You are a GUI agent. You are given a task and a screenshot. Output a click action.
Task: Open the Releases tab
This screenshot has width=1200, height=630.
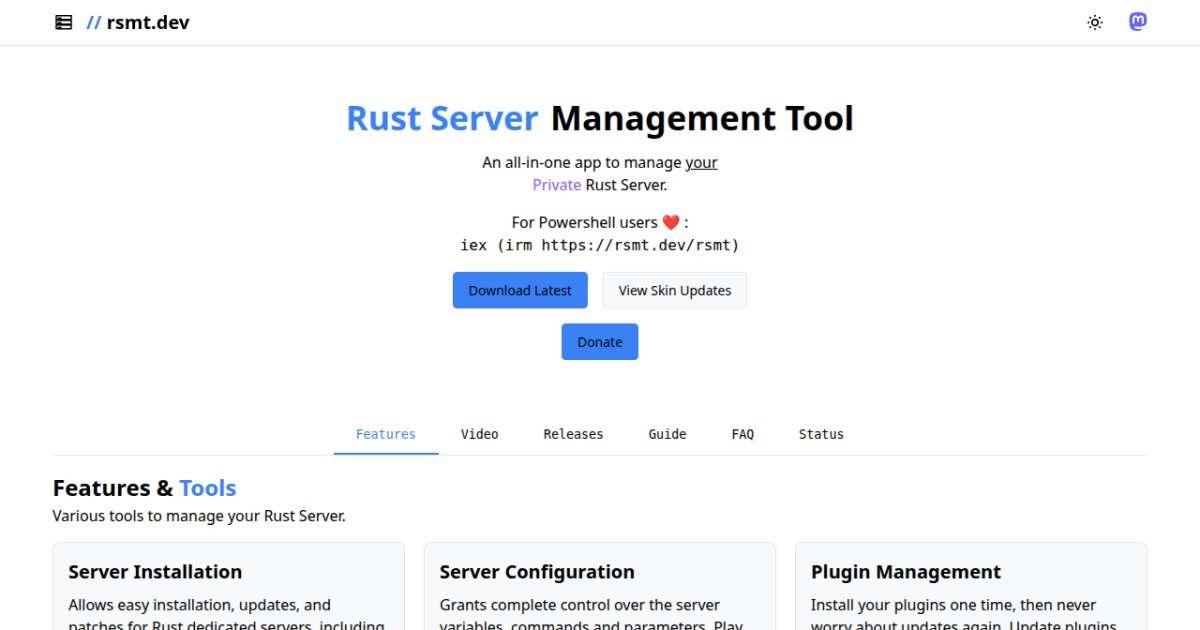(x=573, y=434)
